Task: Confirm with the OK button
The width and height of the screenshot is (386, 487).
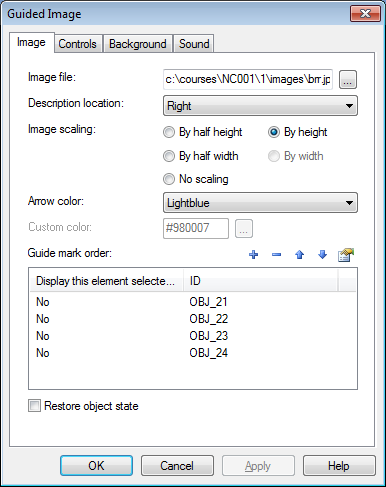Action: tap(96, 465)
